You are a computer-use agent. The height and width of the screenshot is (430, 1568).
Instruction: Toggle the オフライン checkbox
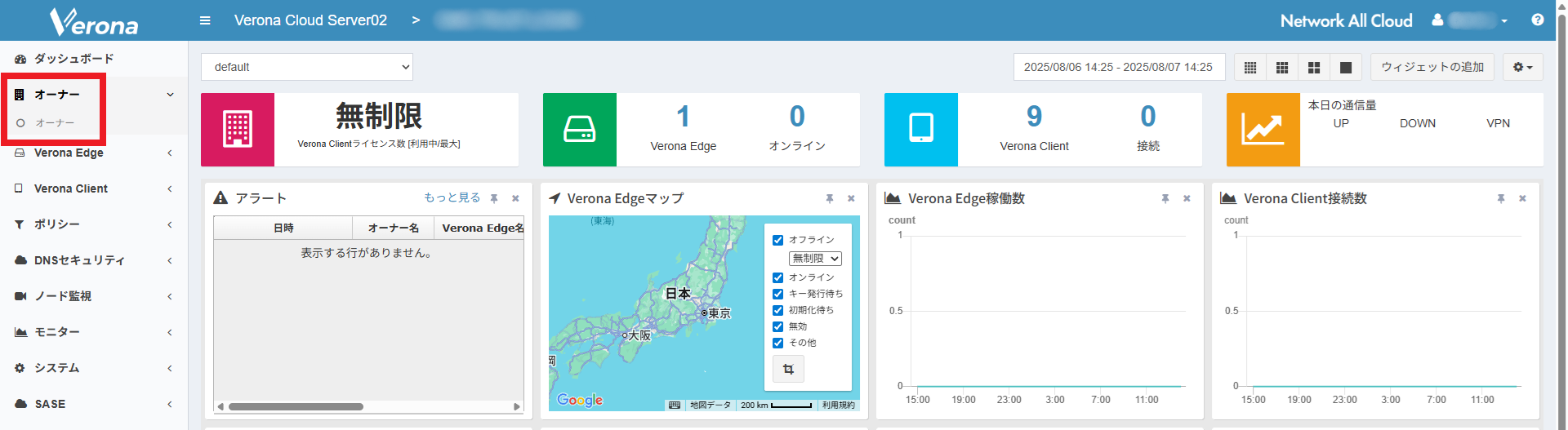click(778, 240)
